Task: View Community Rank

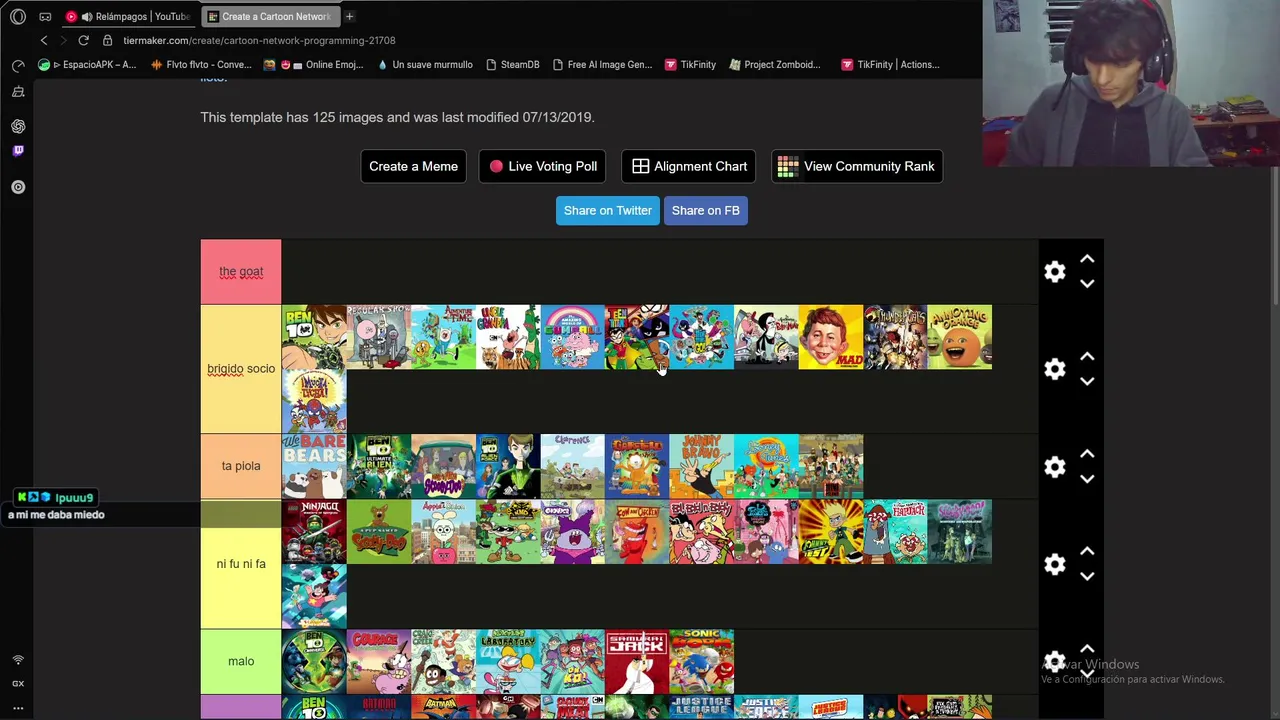Action: (x=856, y=166)
